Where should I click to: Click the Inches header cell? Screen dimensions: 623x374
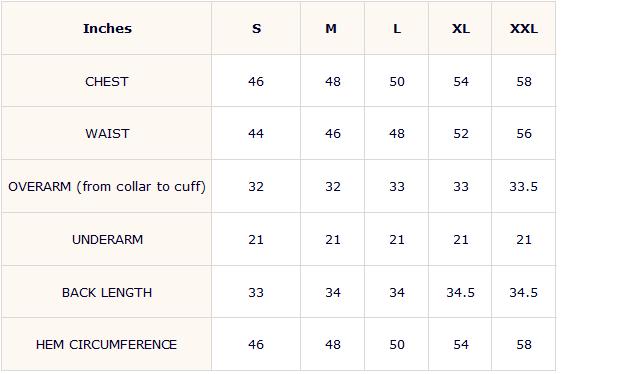107,29
